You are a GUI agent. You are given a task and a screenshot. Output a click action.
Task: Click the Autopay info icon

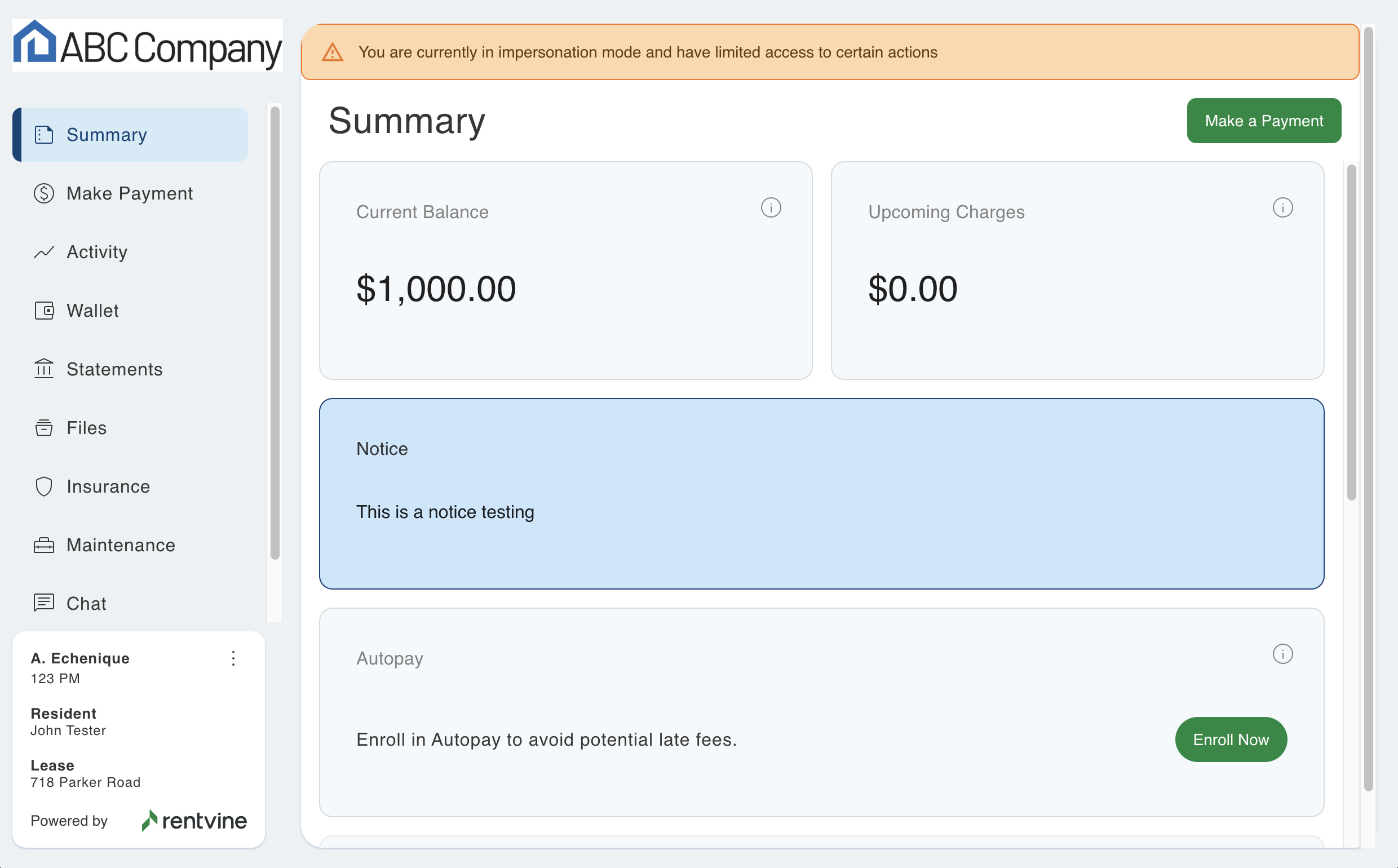point(1282,654)
